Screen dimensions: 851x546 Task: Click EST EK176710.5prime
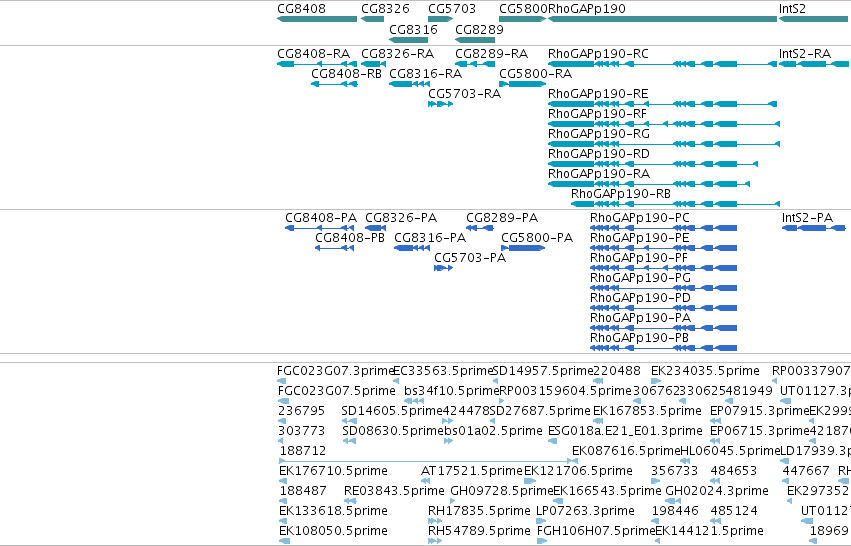pyautogui.click(x=283, y=481)
